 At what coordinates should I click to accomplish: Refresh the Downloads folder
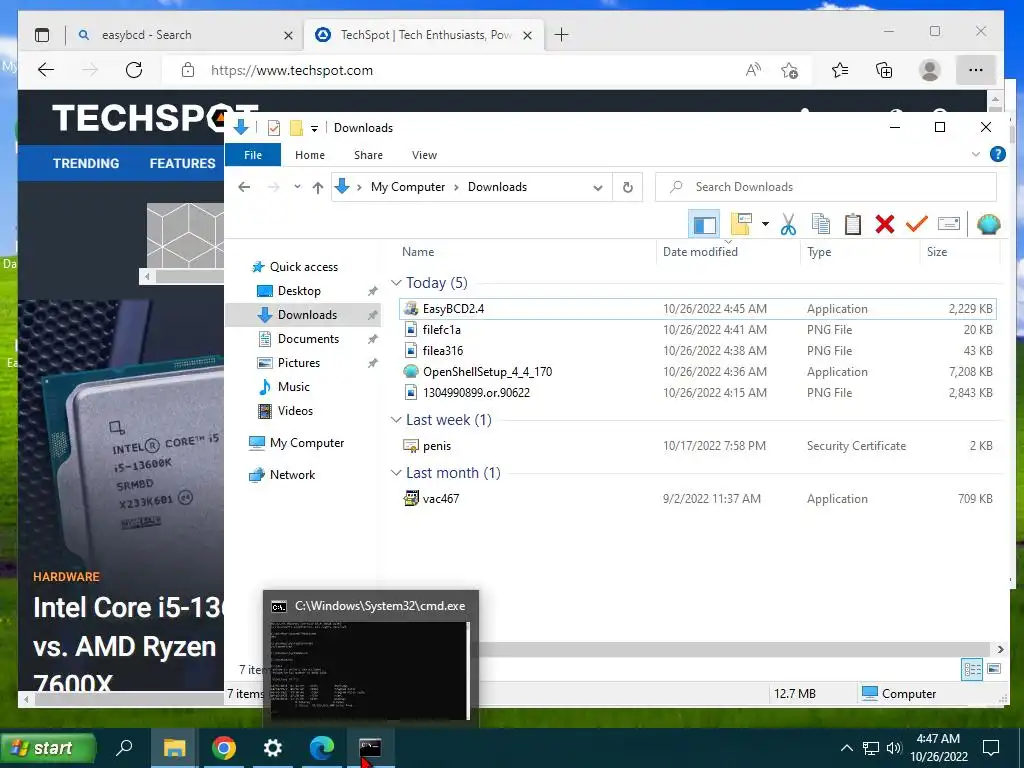(x=628, y=187)
